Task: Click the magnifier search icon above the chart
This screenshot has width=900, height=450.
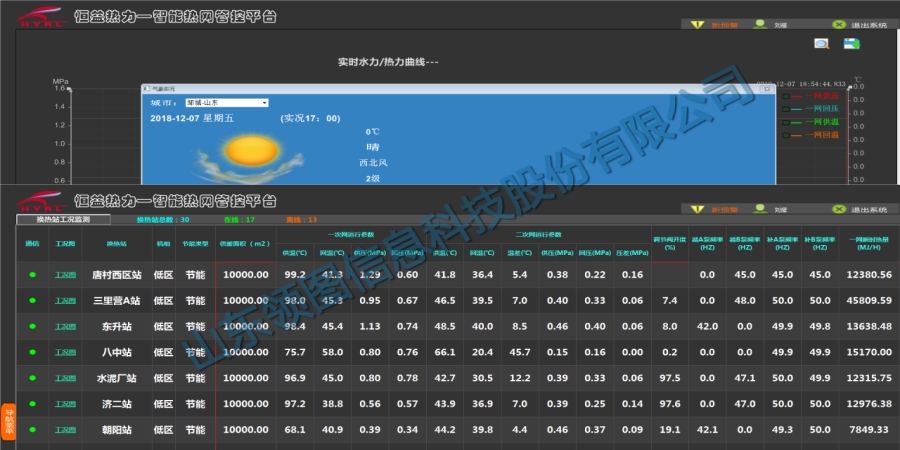Action: (x=821, y=43)
